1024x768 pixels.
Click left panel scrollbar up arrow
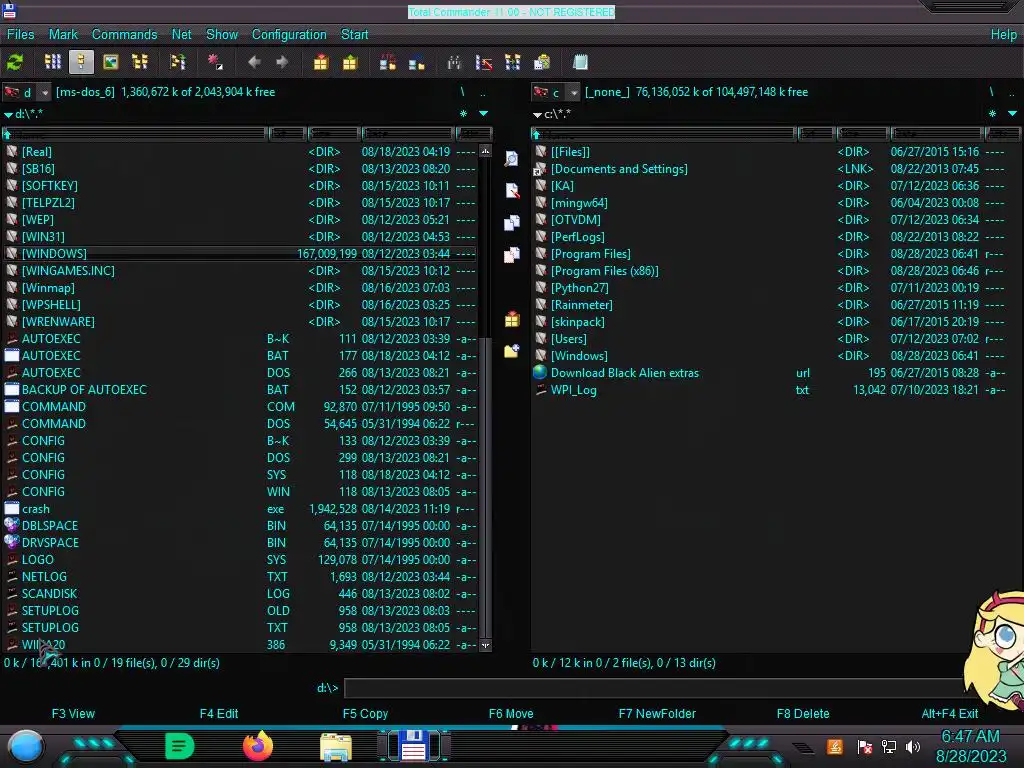click(x=485, y=152)
